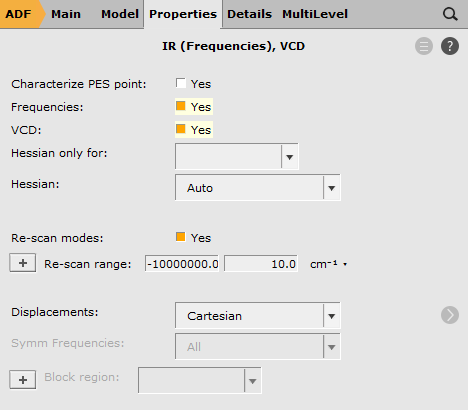
Task: Open the cm⁻¹ unit selector arrow
Action: click(345, 264)
